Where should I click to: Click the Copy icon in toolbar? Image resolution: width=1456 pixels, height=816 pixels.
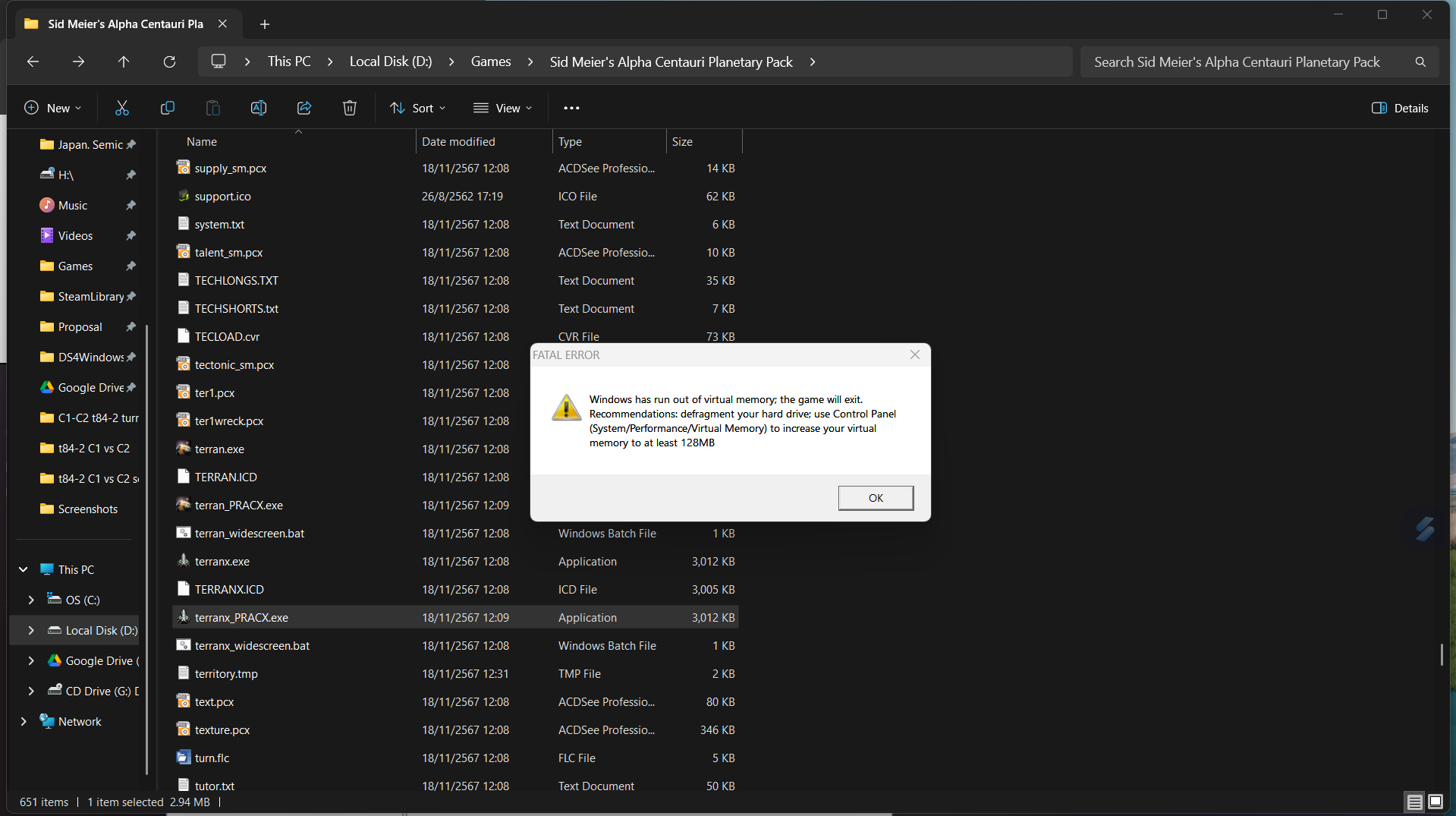[x=168, y=108]
